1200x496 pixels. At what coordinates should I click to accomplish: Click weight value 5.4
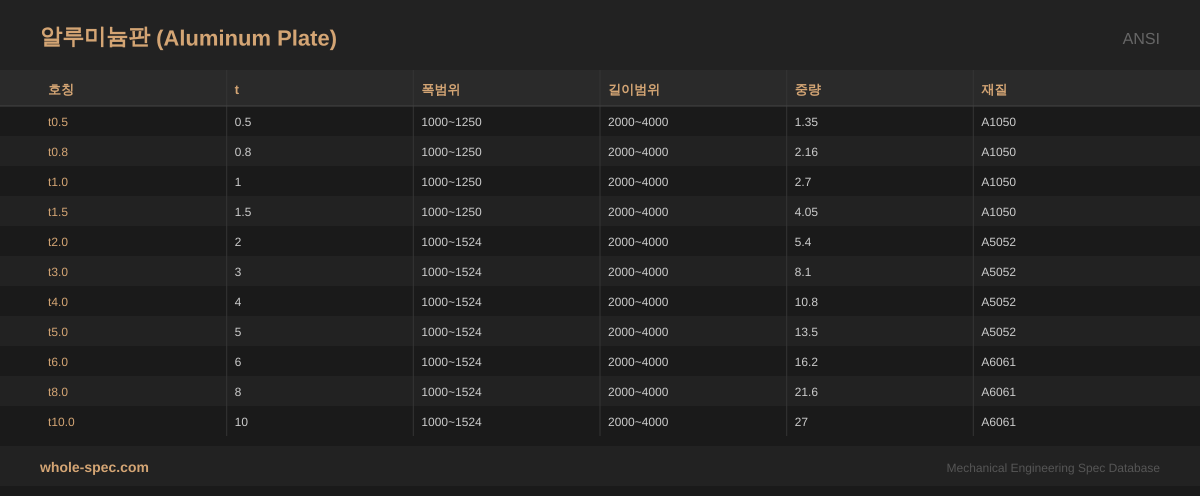pos(803,242)
